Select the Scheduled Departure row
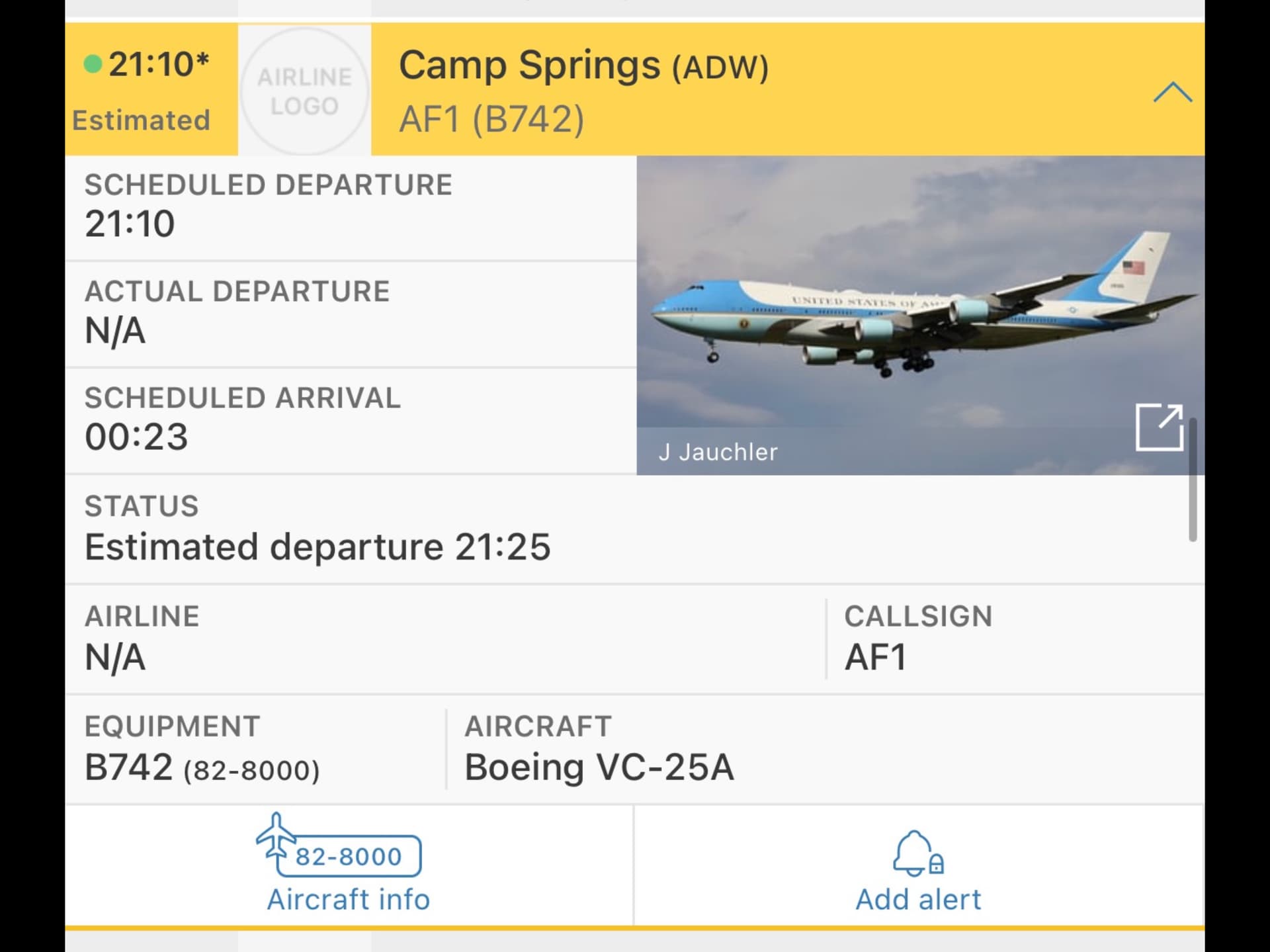 click(351, 206)
